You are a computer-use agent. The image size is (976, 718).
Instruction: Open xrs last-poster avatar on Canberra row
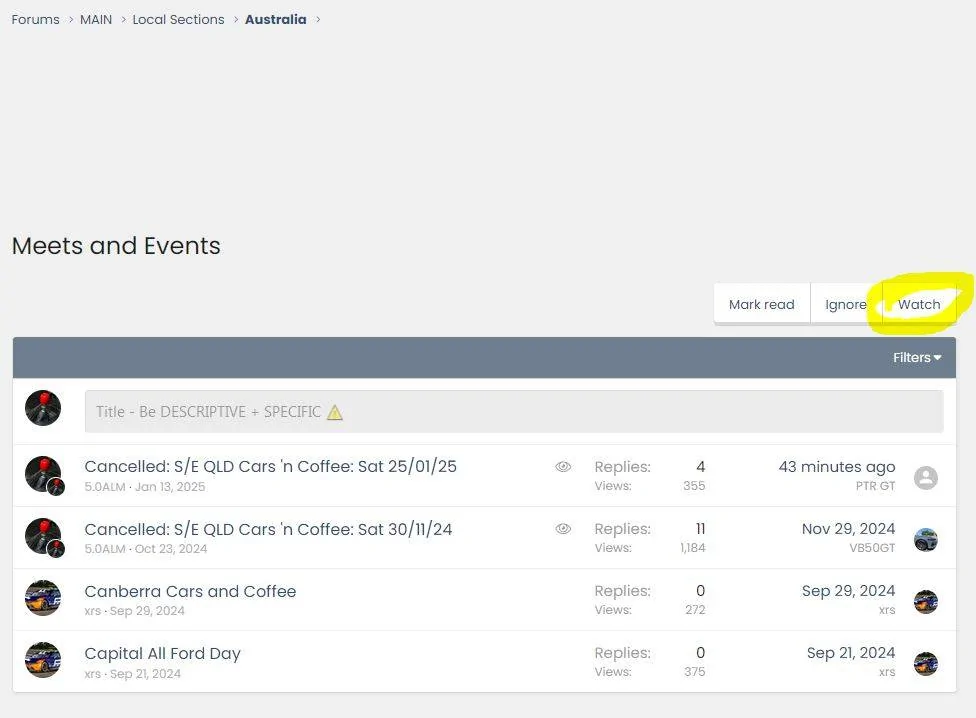point(926,602)
